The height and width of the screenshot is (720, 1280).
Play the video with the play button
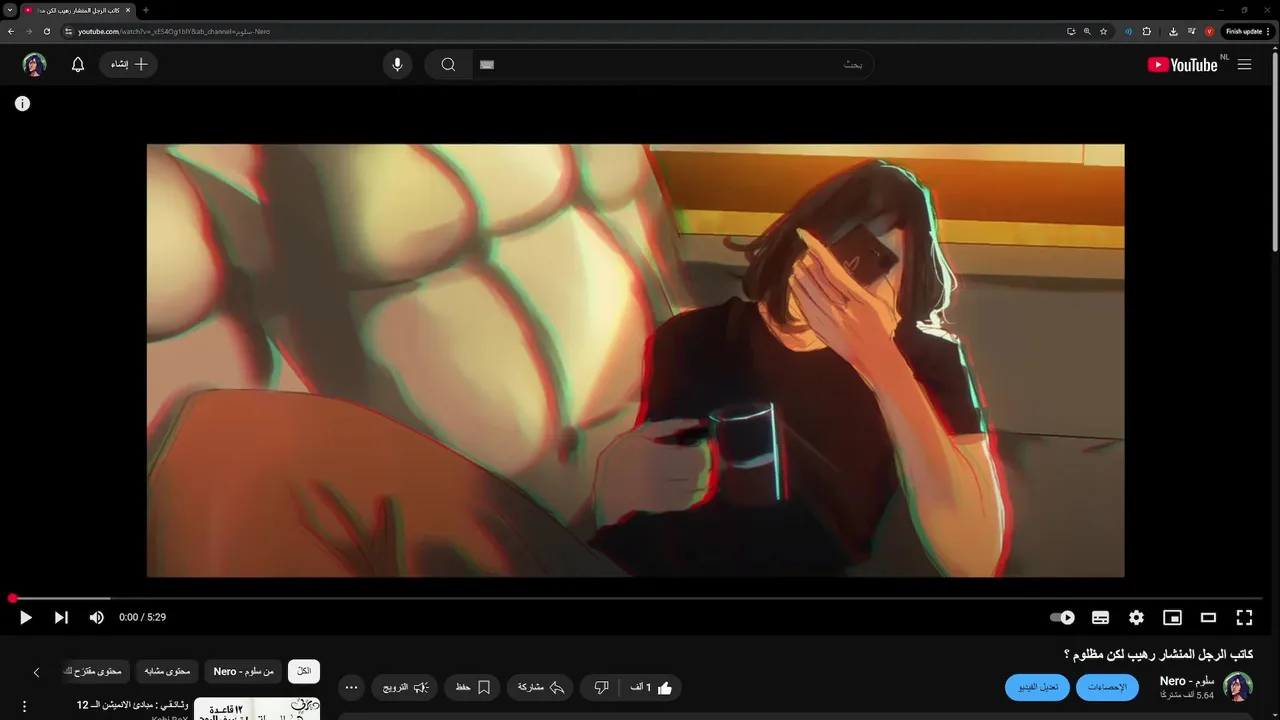tap(26, 618)
